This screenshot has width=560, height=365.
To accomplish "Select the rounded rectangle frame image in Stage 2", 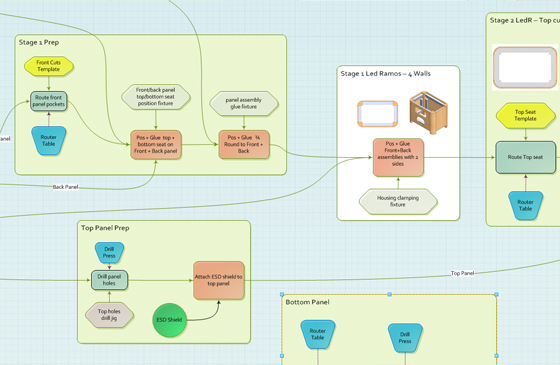I will [x=525, y=68].
